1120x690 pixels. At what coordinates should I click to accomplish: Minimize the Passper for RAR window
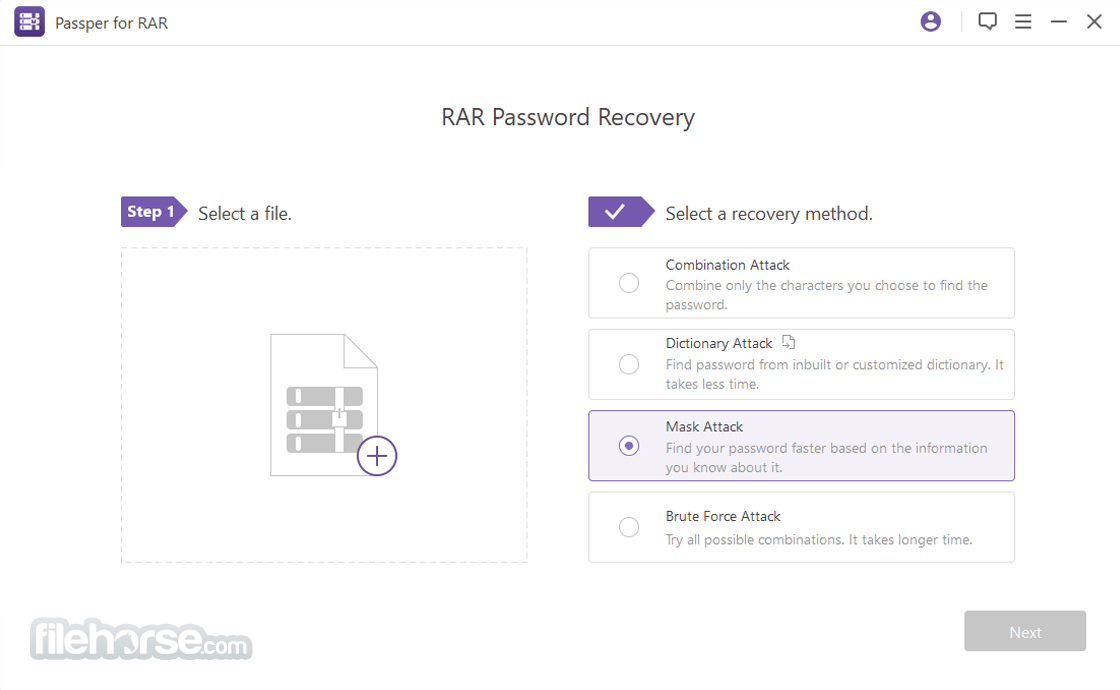coord(1059,22)
